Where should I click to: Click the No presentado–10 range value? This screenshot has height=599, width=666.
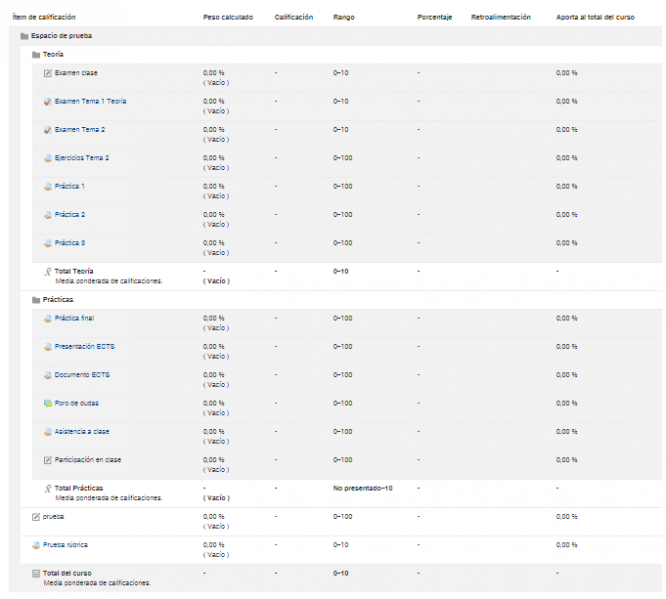(363, 488)
